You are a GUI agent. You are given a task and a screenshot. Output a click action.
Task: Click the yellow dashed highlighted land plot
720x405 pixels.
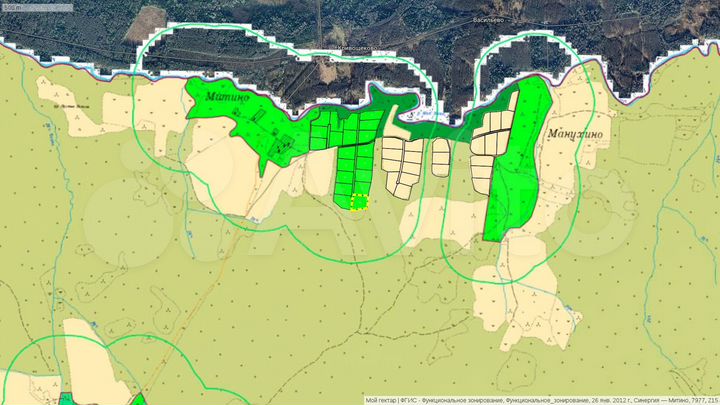tap(359, 202)
